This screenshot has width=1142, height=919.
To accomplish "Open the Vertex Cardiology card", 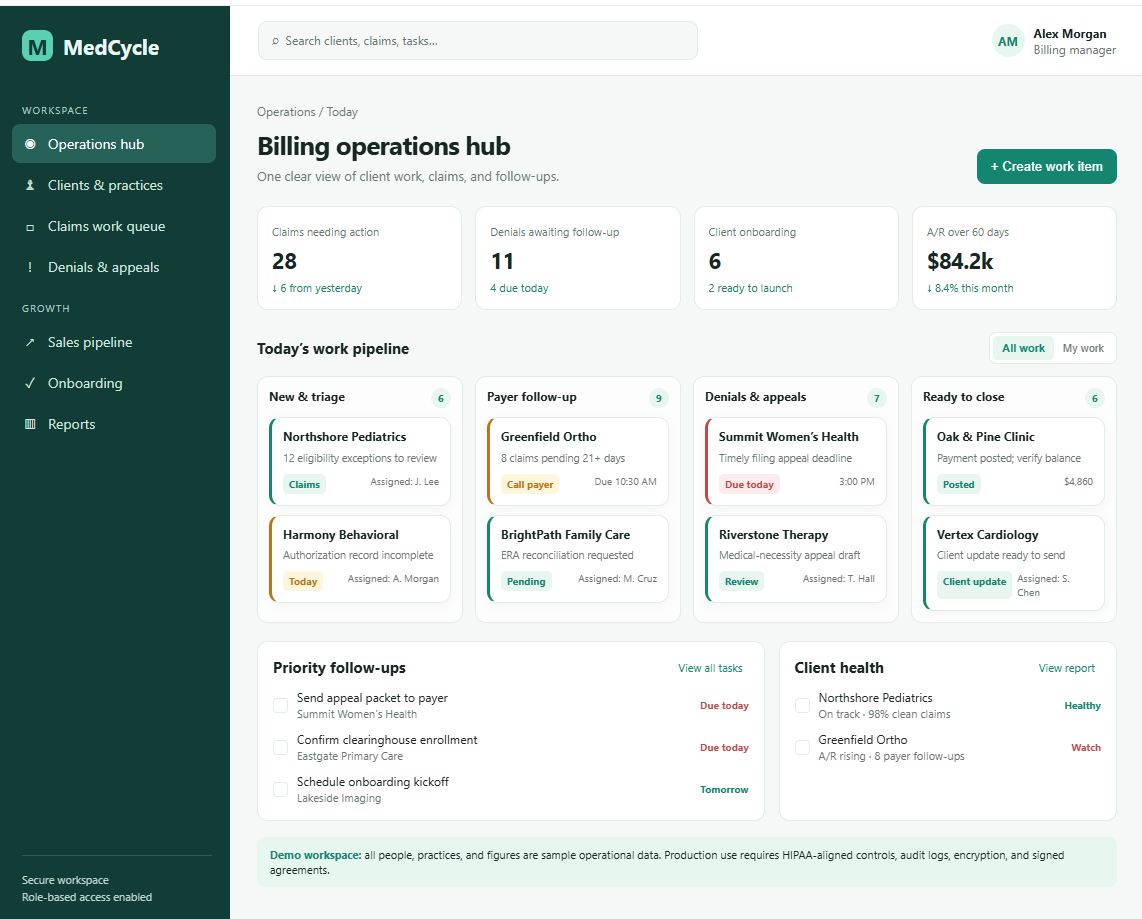I will click(x=1014, y=563).
